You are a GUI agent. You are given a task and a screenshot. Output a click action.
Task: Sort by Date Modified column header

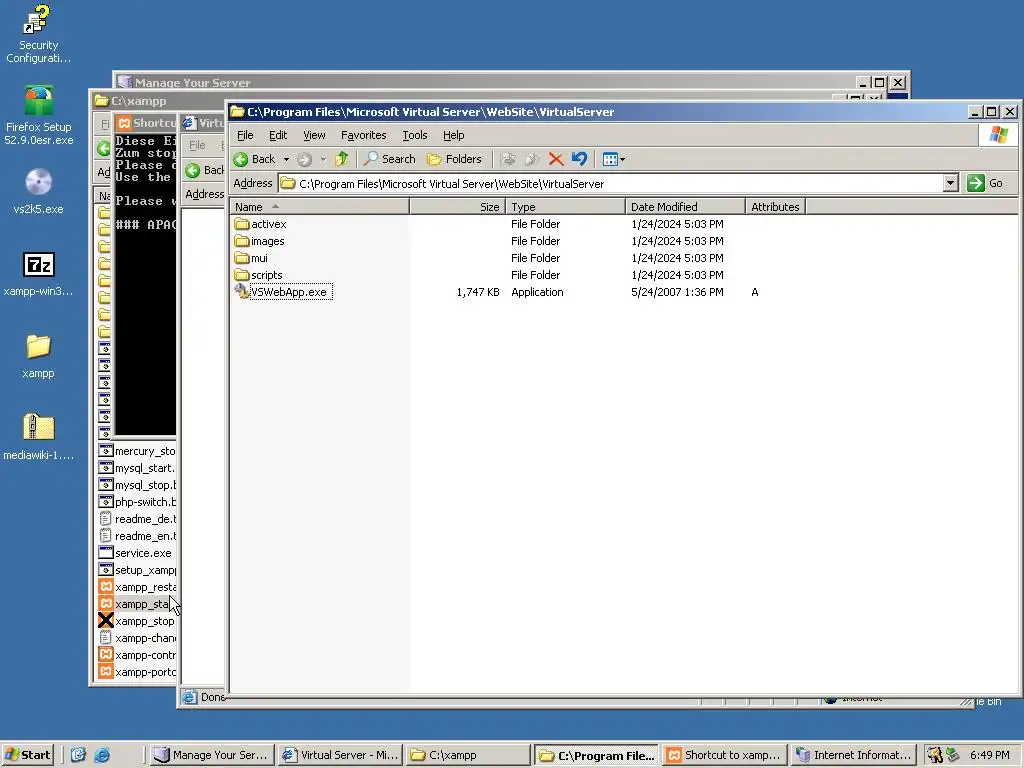[685, 207]
